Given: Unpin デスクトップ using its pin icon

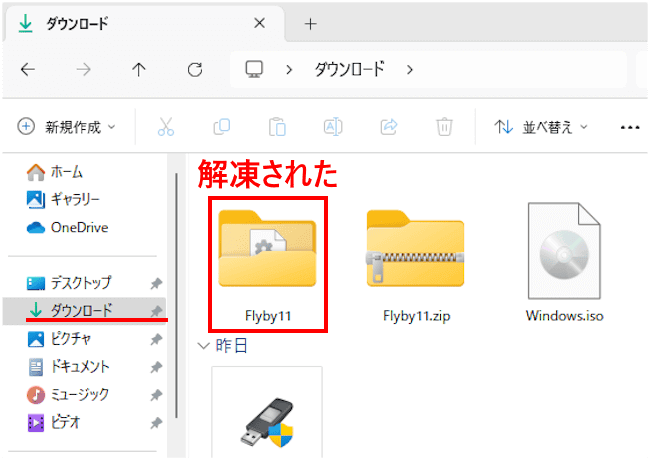Looking at the screenshot, I should tap(156, 283).
